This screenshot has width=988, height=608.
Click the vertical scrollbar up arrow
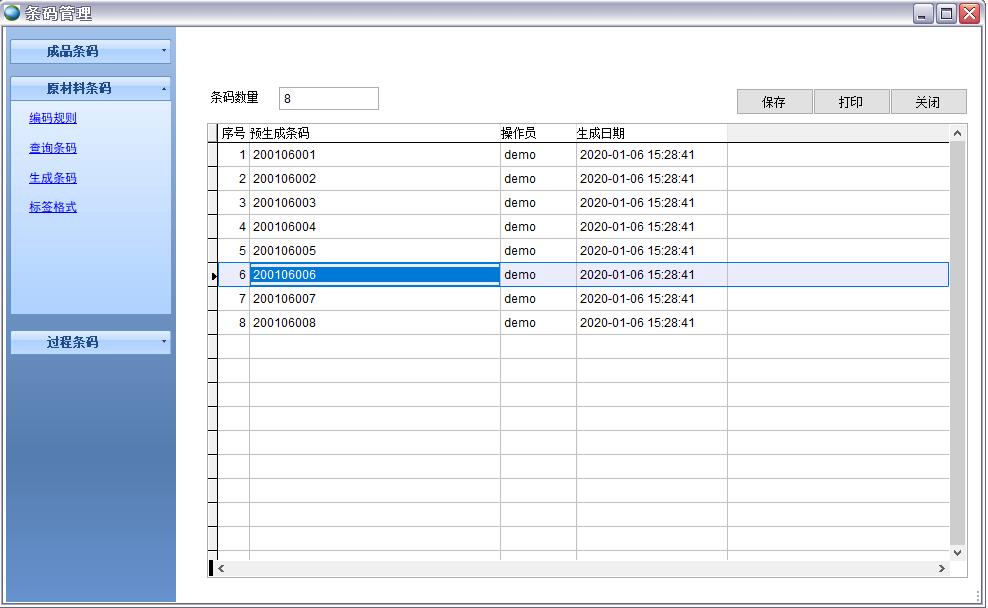click(957, 133)
